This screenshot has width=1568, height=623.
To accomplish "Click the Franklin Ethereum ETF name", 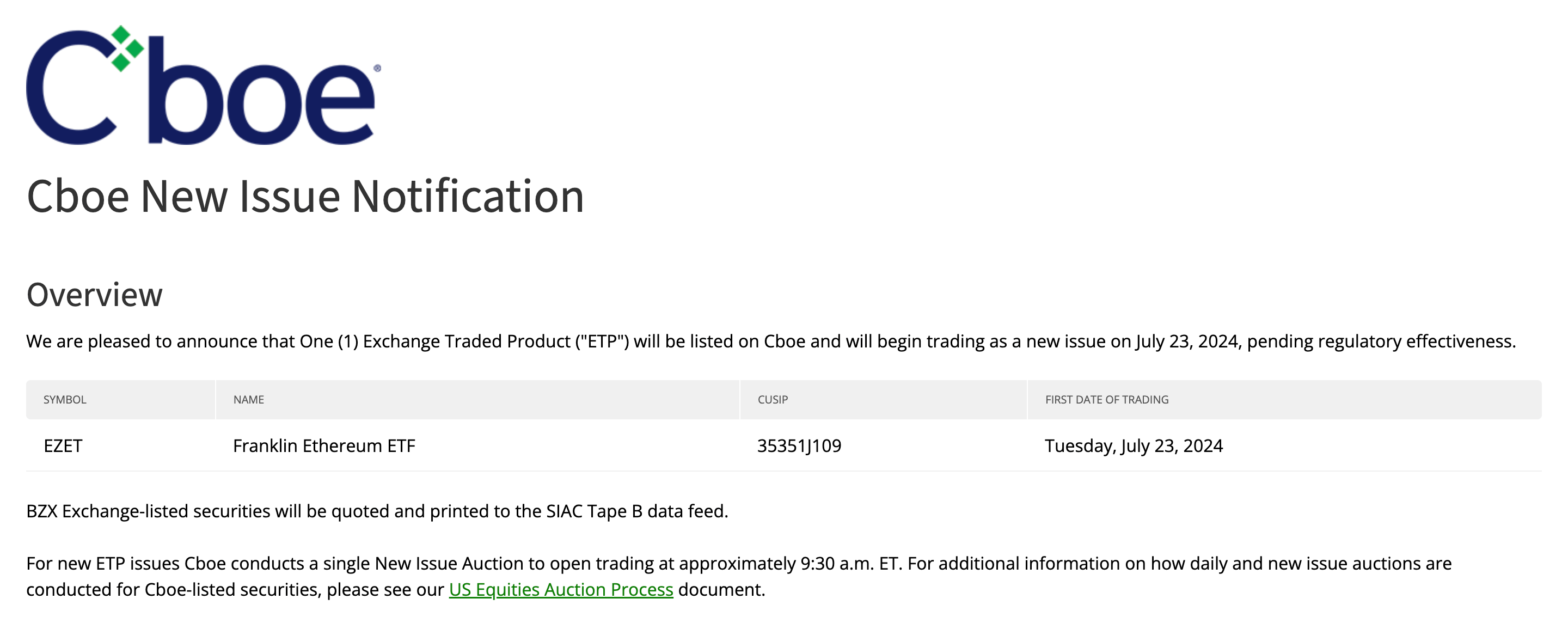I will coord(324,443).
